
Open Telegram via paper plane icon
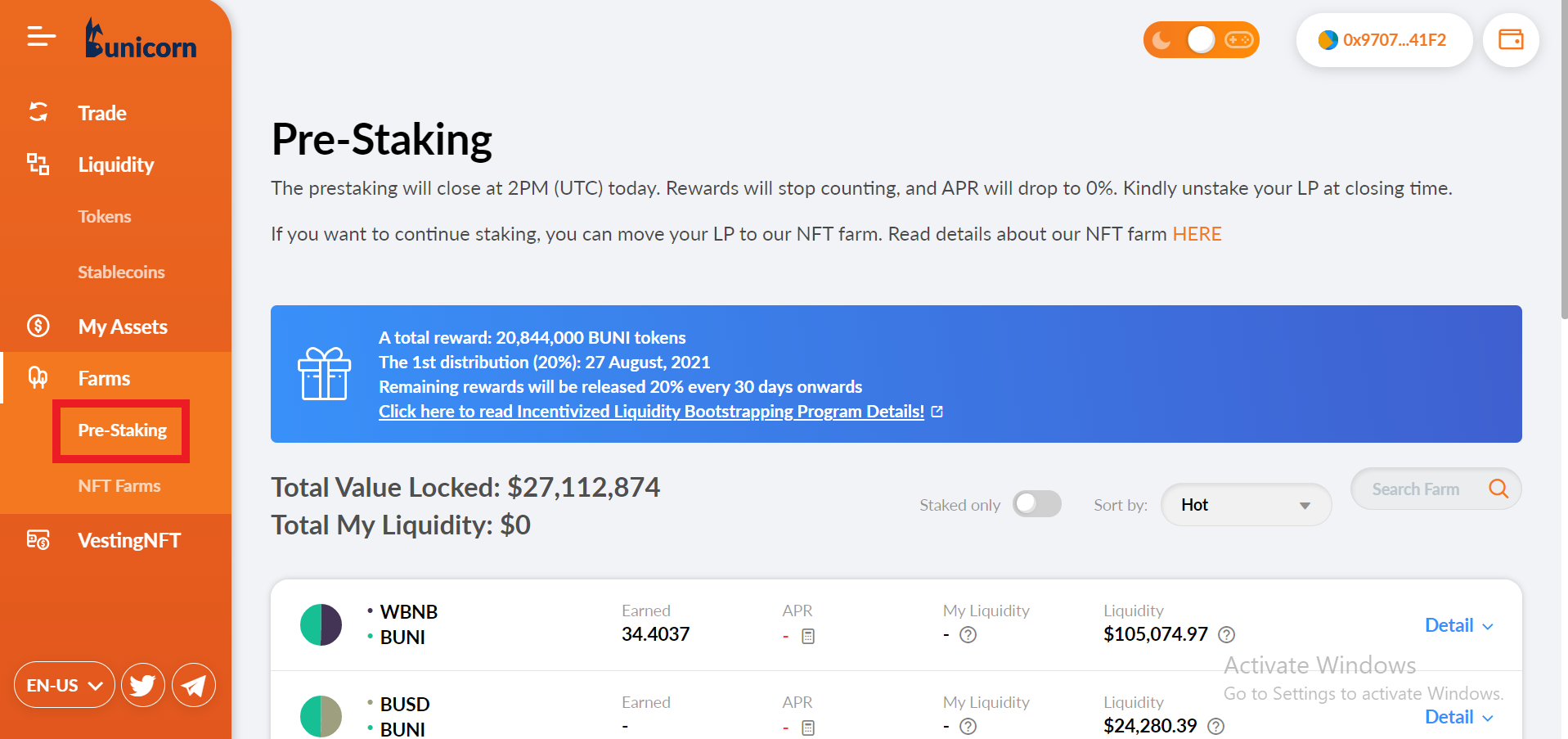pyautogui.click(x=194, y=685)
